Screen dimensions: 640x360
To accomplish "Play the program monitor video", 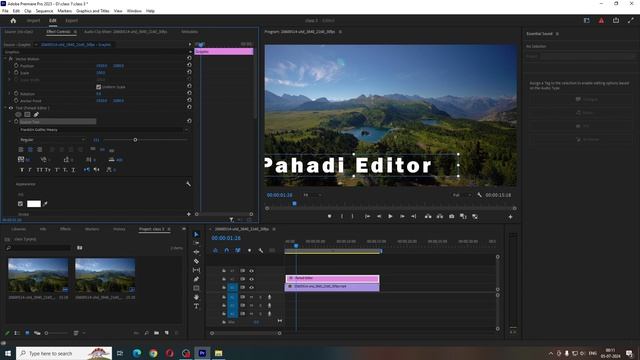I will (390, 216).
